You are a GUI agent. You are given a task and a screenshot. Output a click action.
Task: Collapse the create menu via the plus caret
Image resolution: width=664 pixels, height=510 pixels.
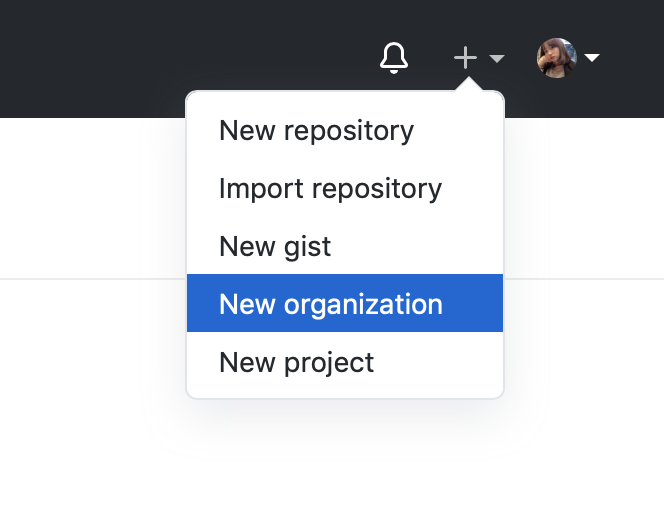(497, 59)
